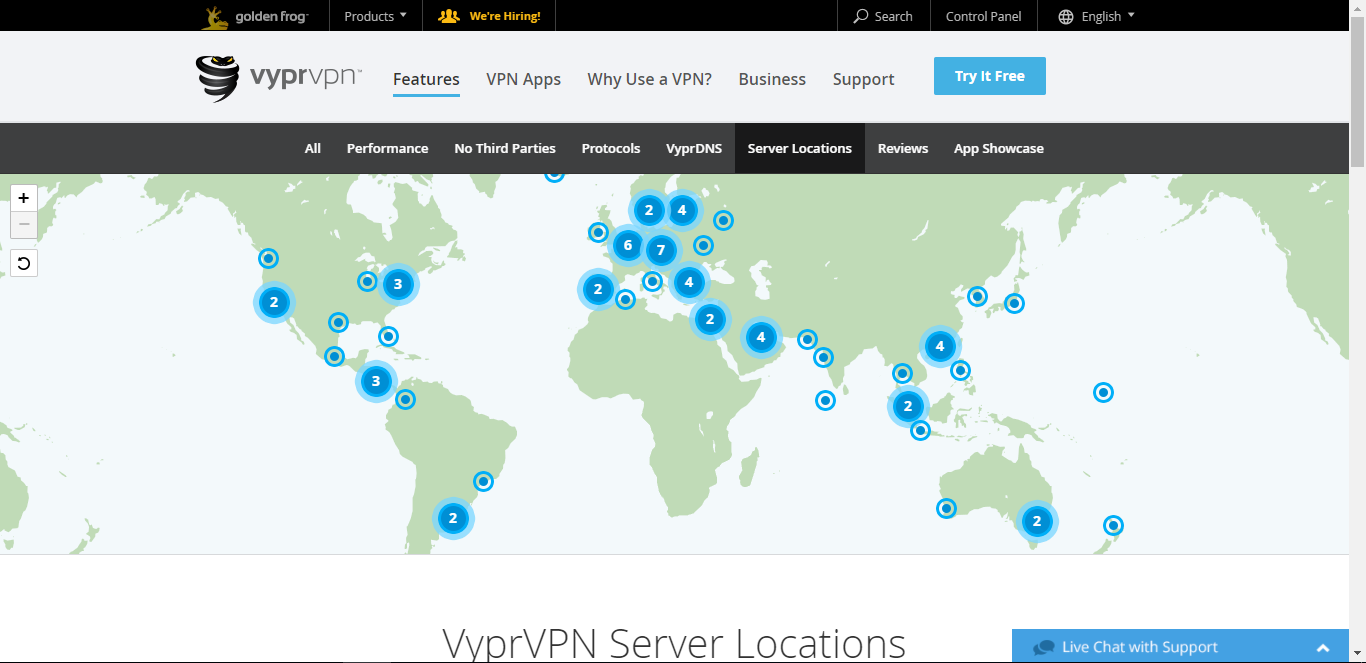This screenshot has width=1366, height=663.
Task: Open the 2-server cluster in southeast Australia
Action: [1037, 521]
